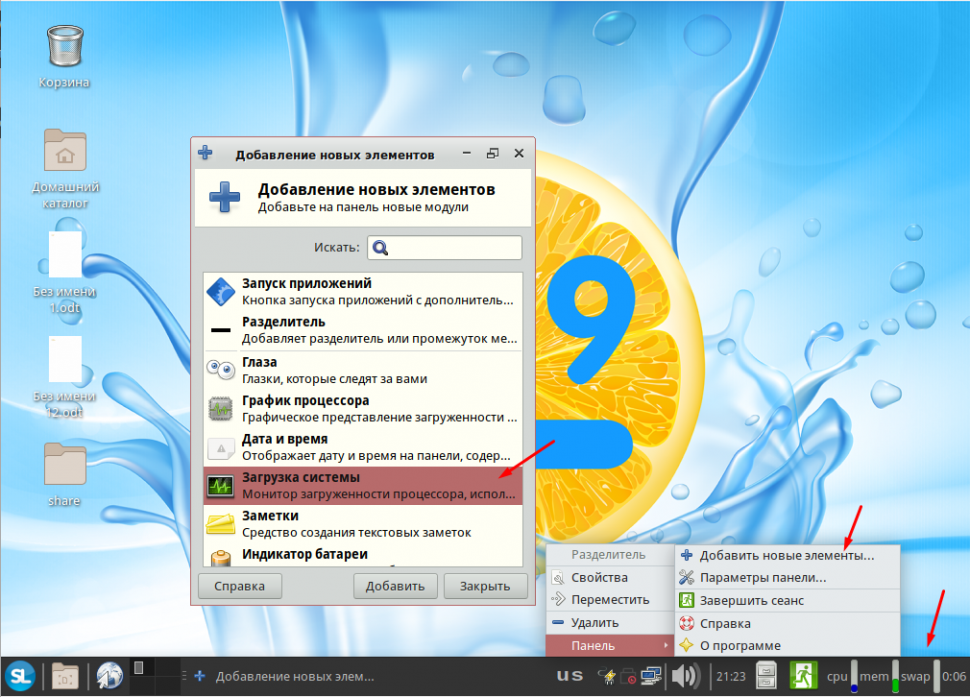
Task: Open the file manager launcher in taskbar
Action: [66, 676]
